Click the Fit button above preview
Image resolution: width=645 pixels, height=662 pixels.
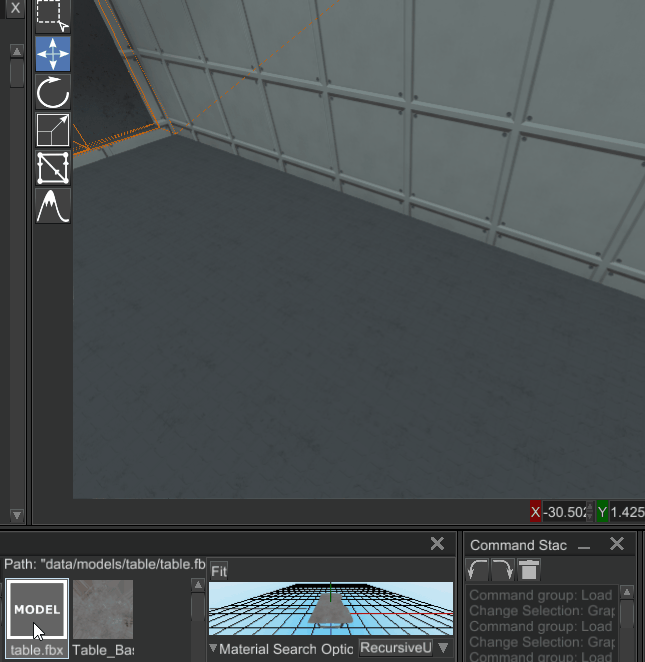(219, 571)
